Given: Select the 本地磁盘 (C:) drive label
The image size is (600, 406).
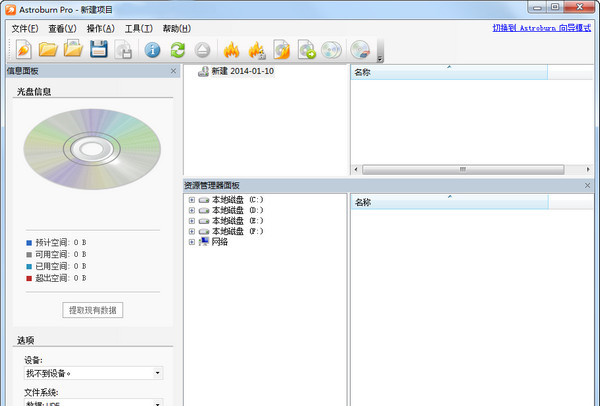Looking at the screenshot, I should pyautogui.click(x=238, y=200).
